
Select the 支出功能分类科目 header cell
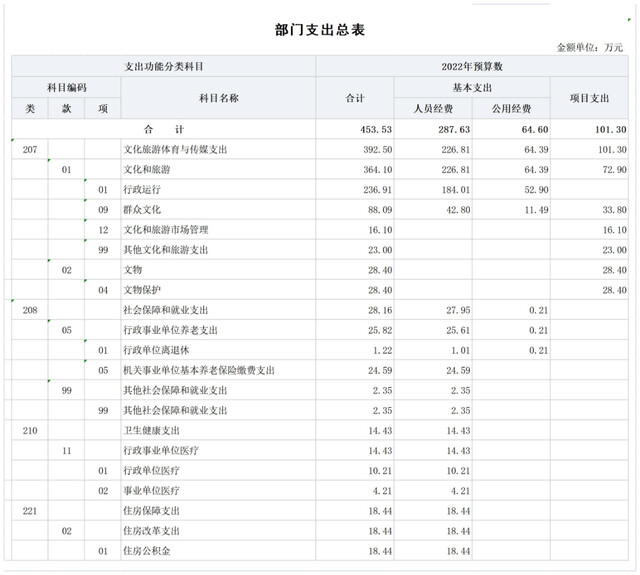[x=164, y=66]
